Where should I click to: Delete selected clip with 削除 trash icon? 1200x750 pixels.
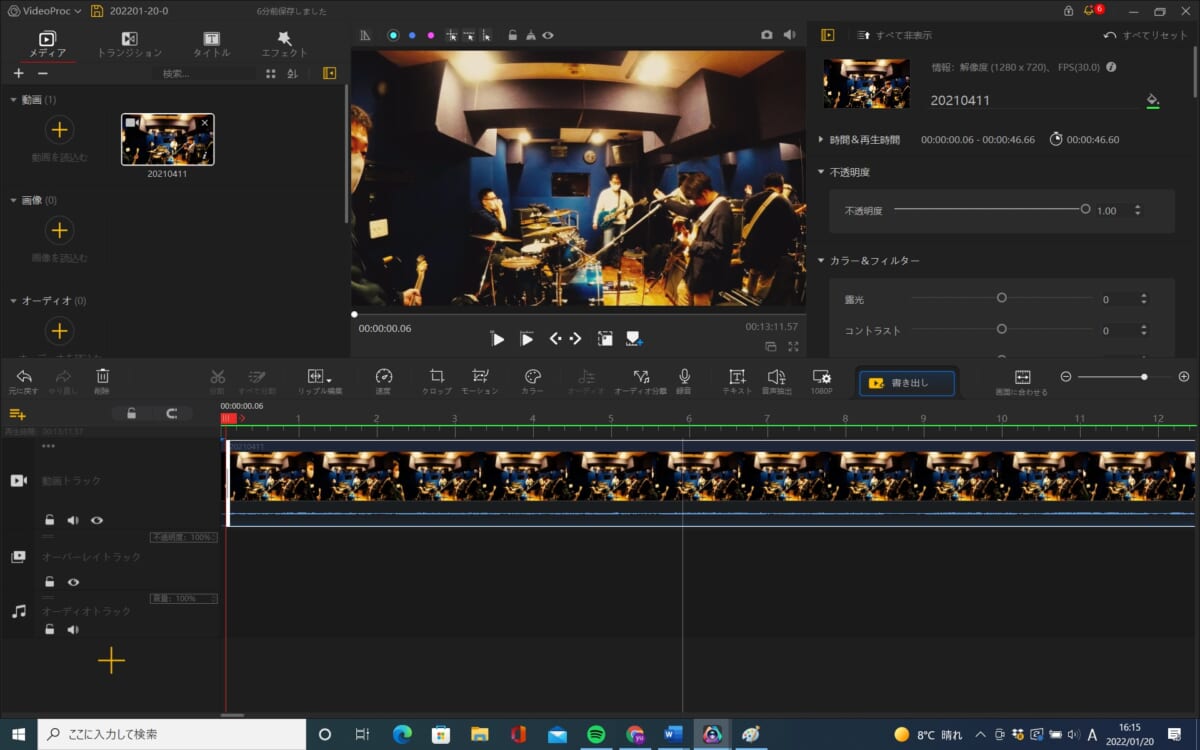coord(102,381)
